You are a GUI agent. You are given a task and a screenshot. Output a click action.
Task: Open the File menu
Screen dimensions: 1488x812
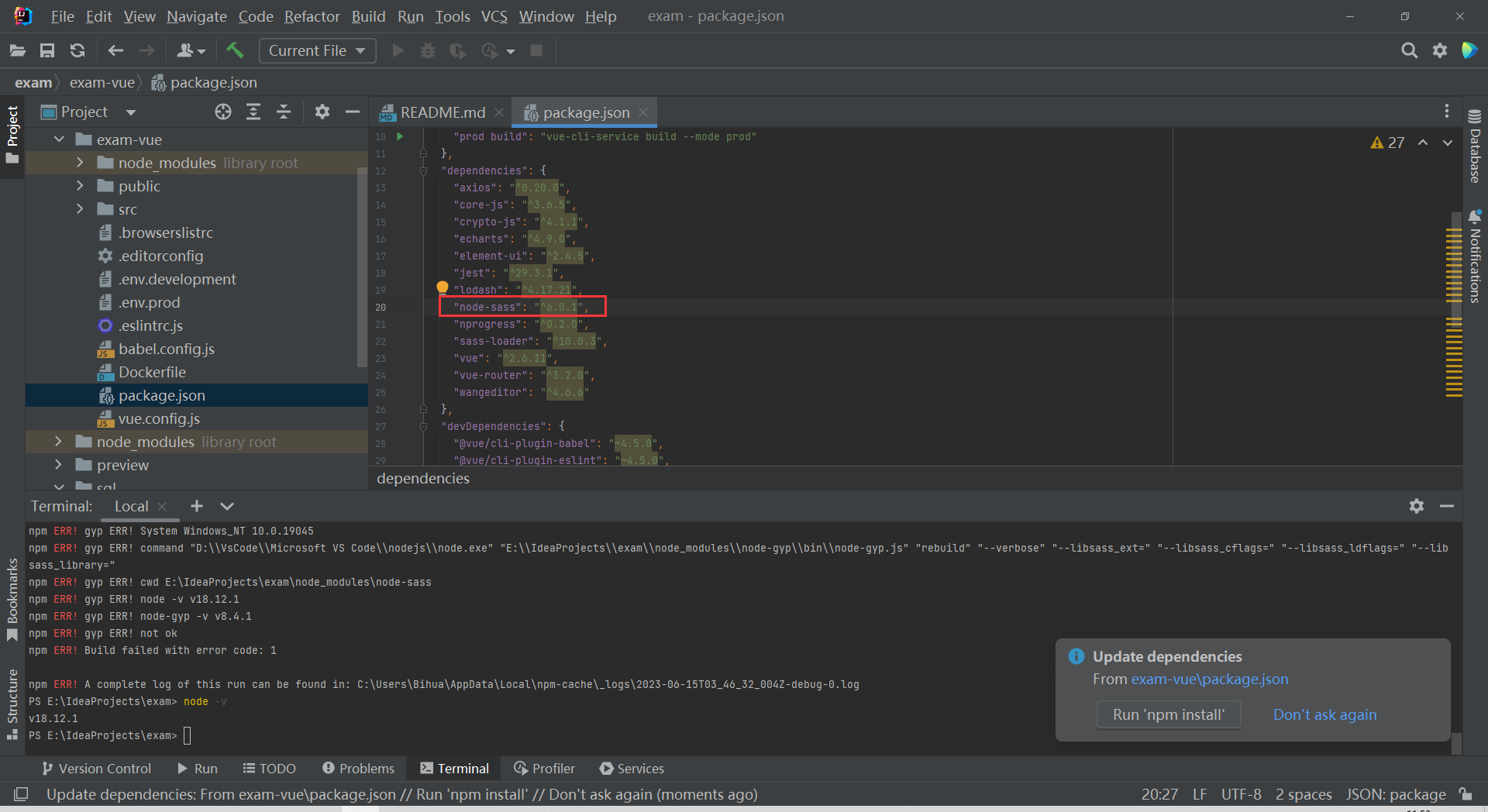[x=62, y=16]
